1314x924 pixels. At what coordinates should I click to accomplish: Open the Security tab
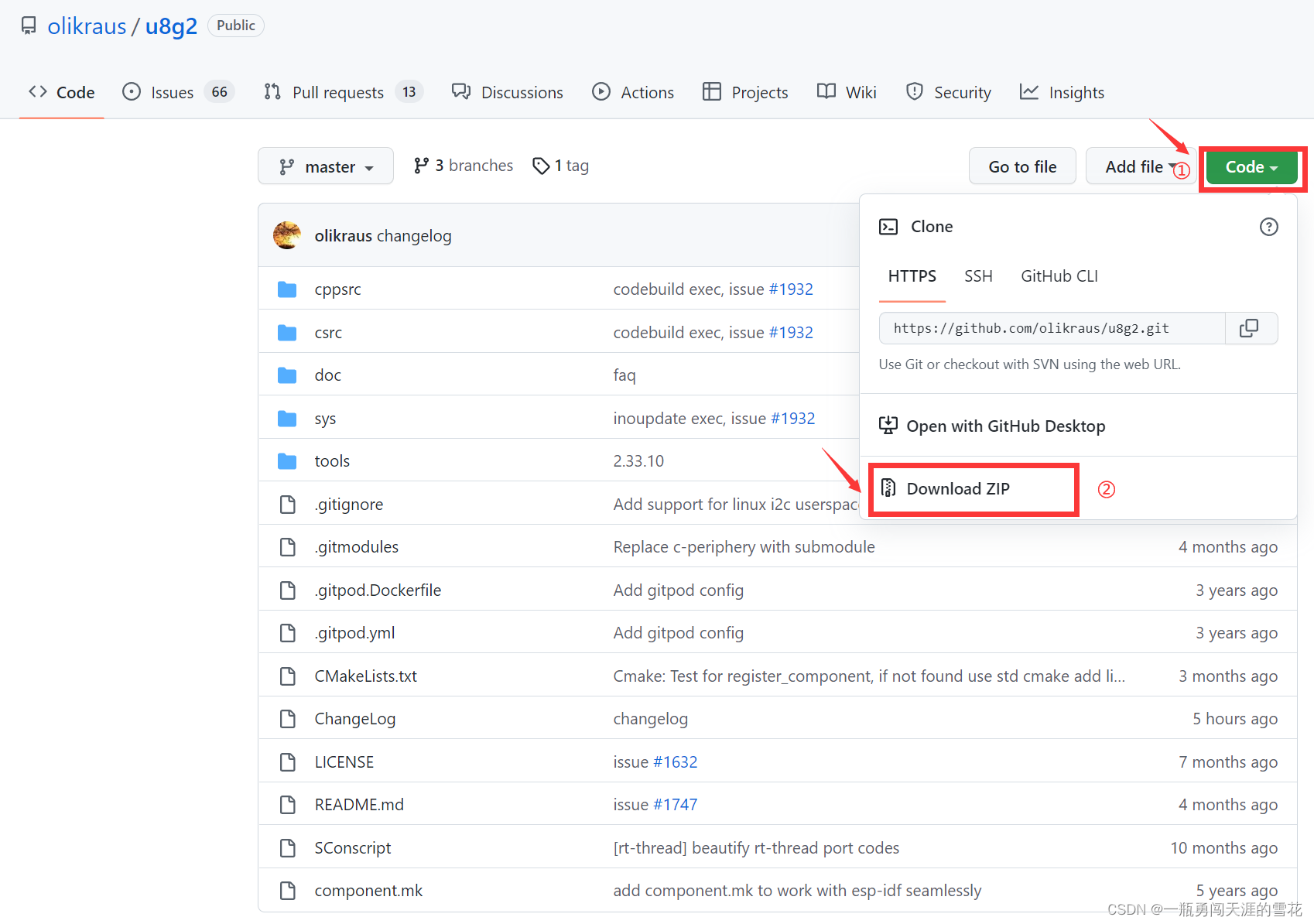948,92
